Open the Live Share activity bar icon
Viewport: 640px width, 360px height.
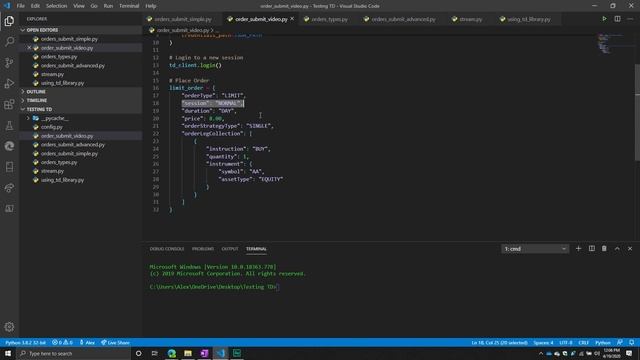[x=9, y=188]
